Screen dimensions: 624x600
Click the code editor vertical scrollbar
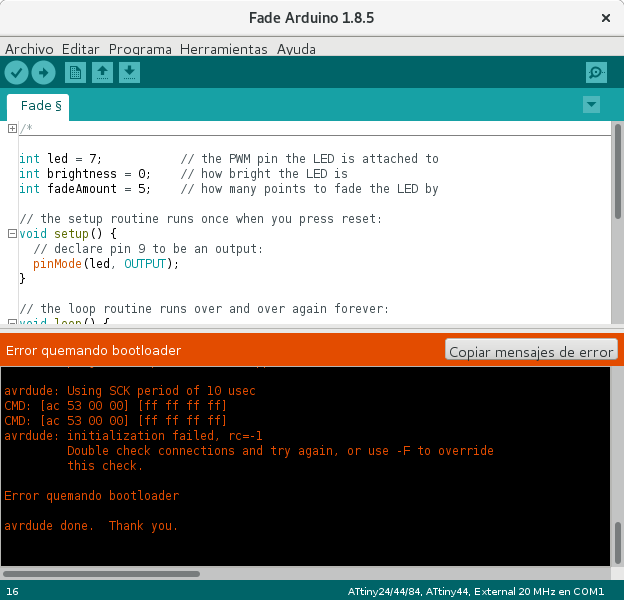click(x=618, y=171)
